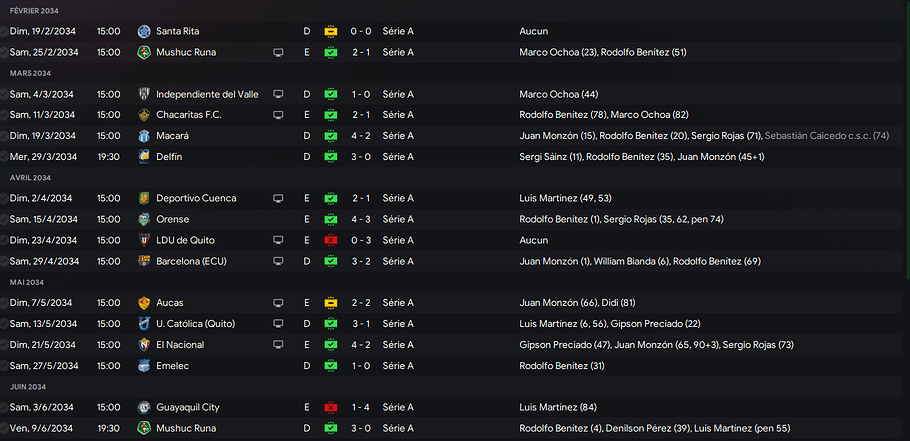Click the TV icon in El Nacional row

click(279, 345)
